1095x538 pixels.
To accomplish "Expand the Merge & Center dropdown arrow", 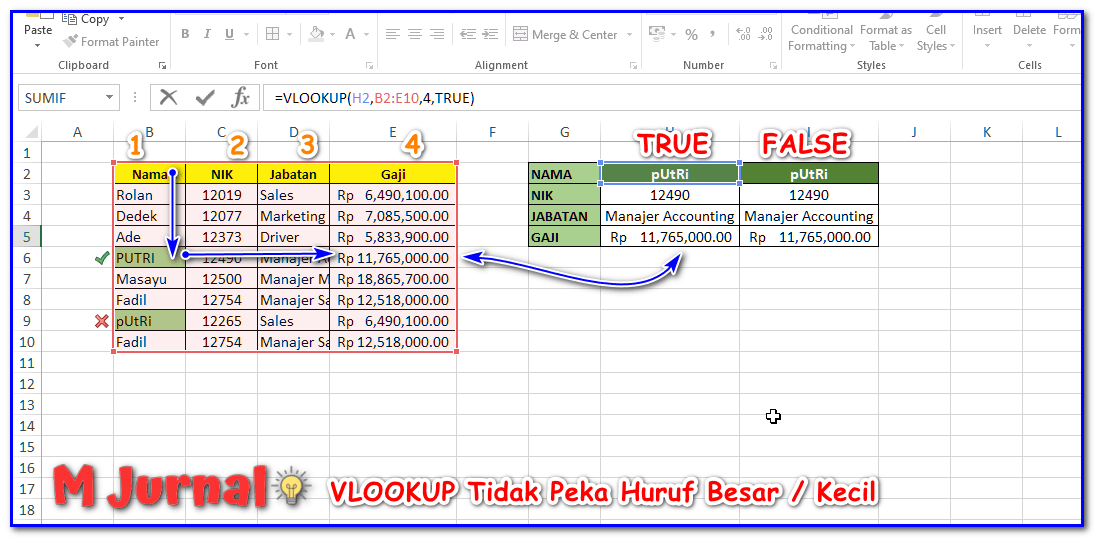I will tap(630, 35).
